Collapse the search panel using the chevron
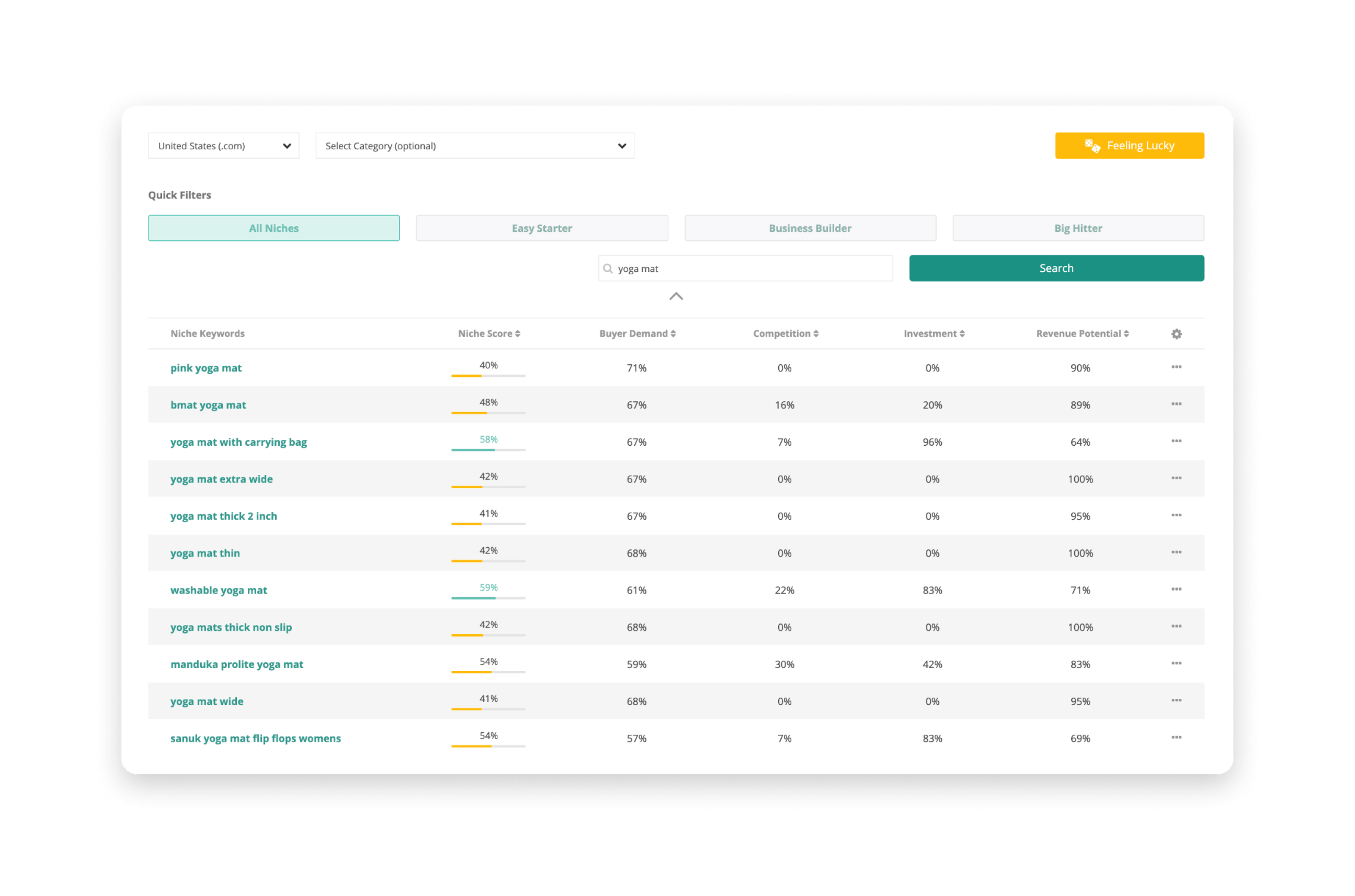The width and height of the screenshot is (1355, 896). (676, 297)
